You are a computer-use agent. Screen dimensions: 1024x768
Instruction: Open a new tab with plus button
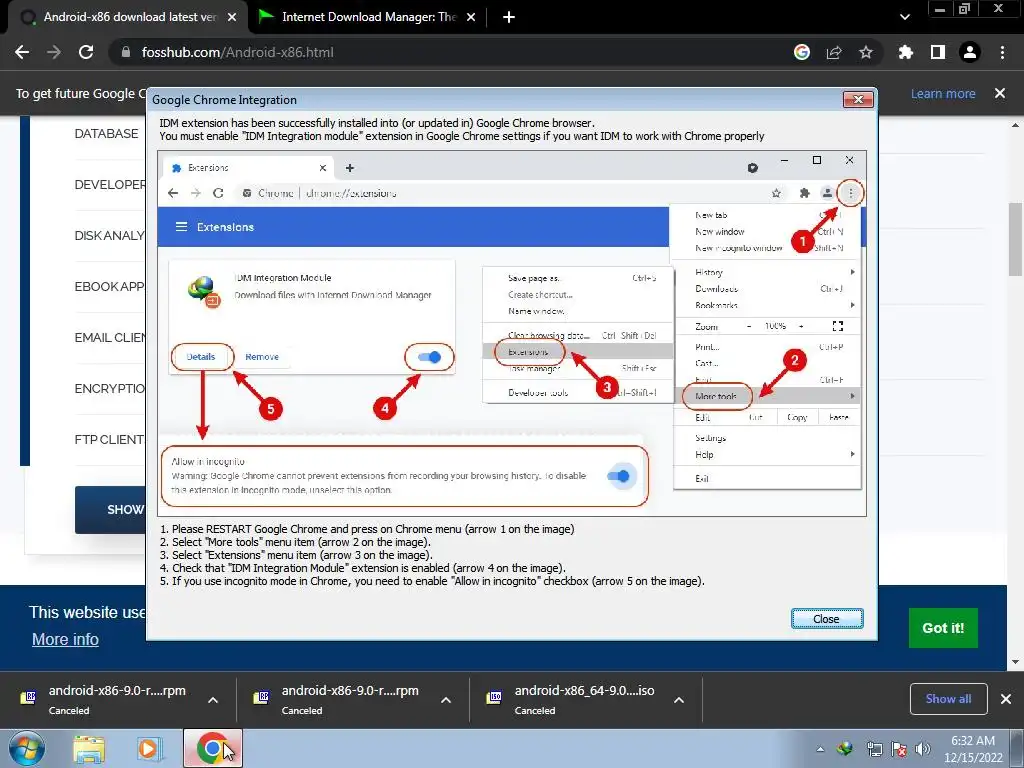click(509, 17)
